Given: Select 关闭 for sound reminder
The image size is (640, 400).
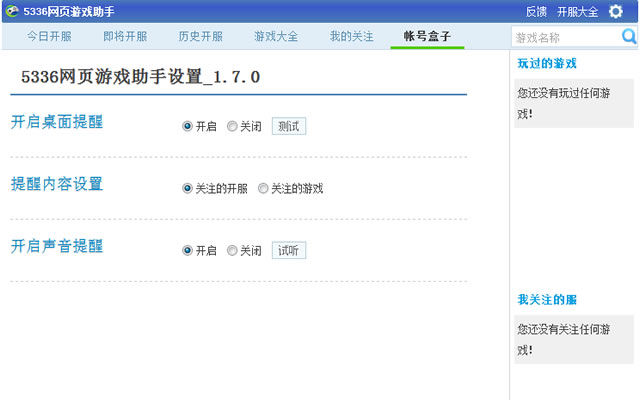Looking at the screenshot, I should [232, 250].
